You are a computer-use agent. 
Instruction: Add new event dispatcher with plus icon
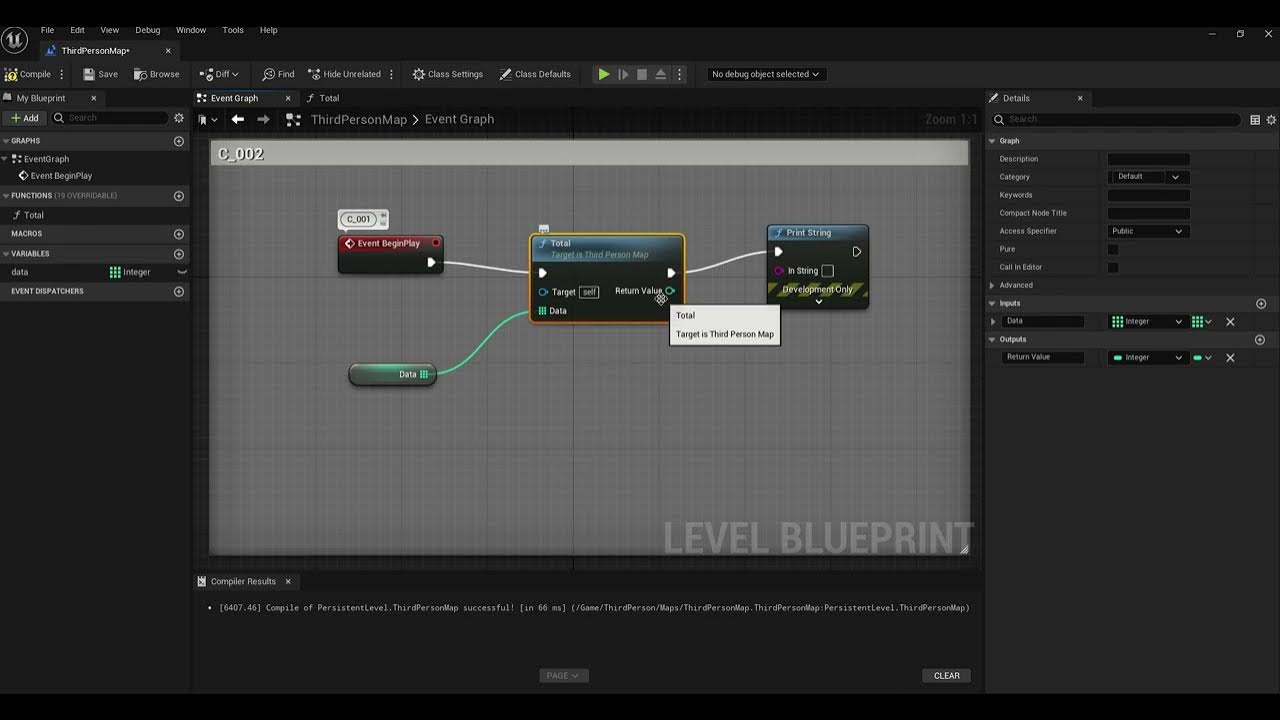pyautogui.click(x=179, y=292)
